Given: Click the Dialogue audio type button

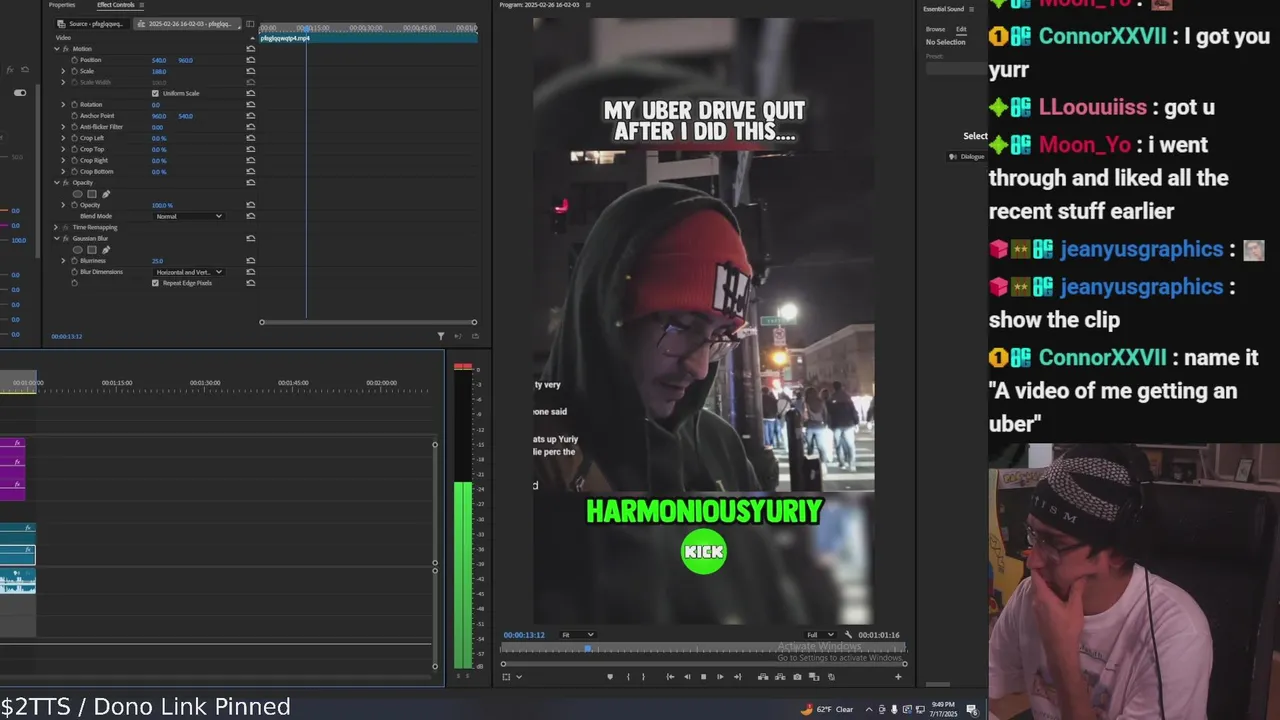Looking at the screenshot, I should pyautogui.click(x=967, y=157).
